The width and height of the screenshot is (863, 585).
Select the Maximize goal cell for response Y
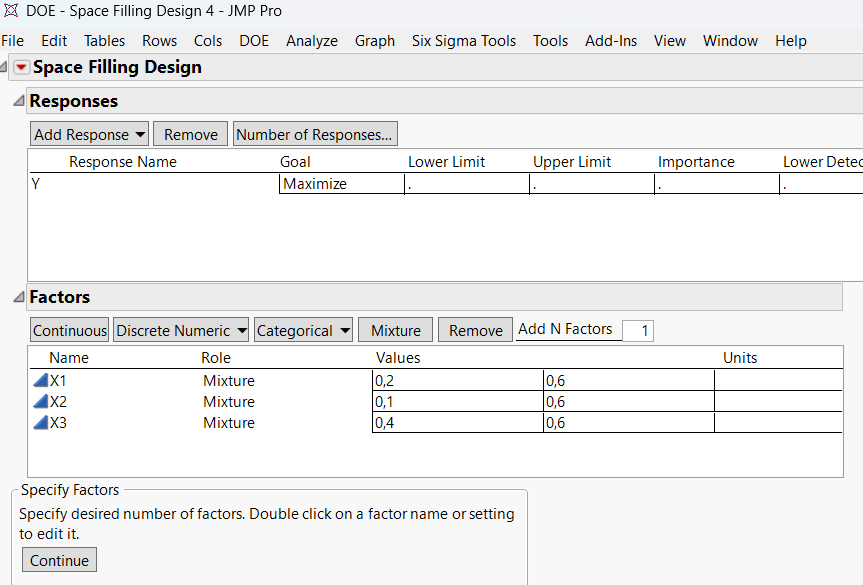coord(341,184)
